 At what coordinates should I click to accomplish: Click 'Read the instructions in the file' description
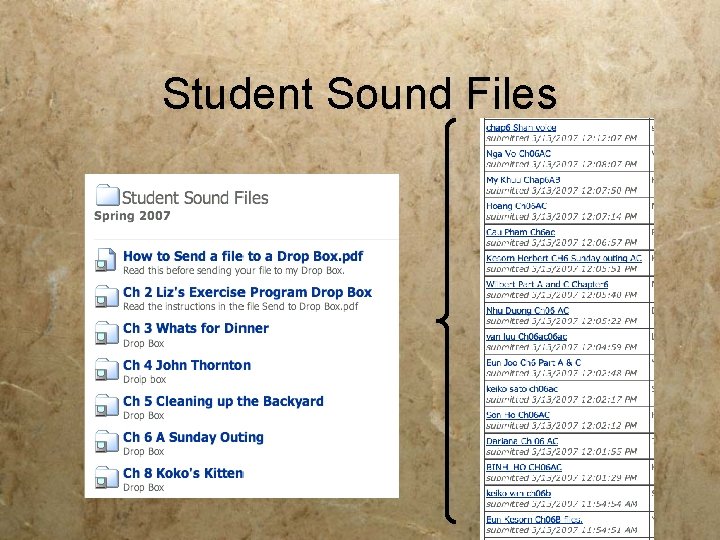(x=241, y=306)
